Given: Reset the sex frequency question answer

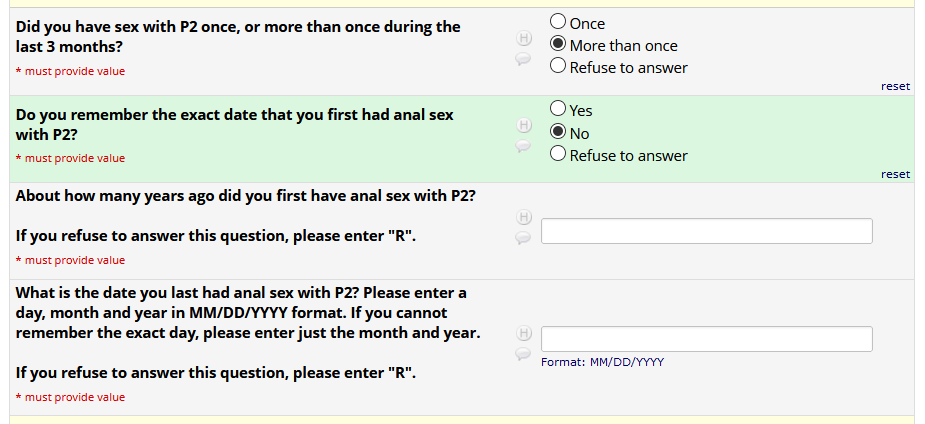Looking at the screenshot, I should tap(895, 86).
